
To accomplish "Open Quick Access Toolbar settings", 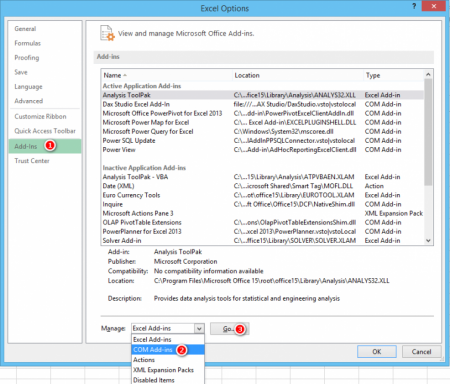I will [x=45, y=131].
